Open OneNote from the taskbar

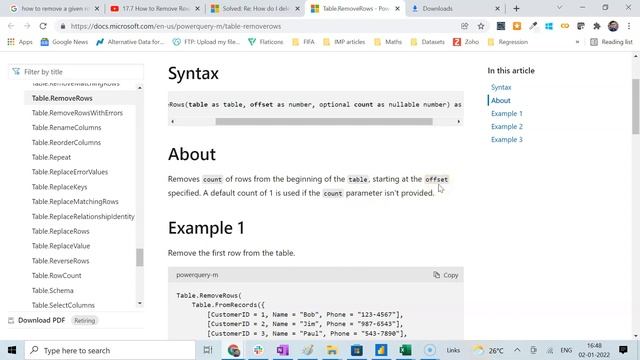[282, 350]
